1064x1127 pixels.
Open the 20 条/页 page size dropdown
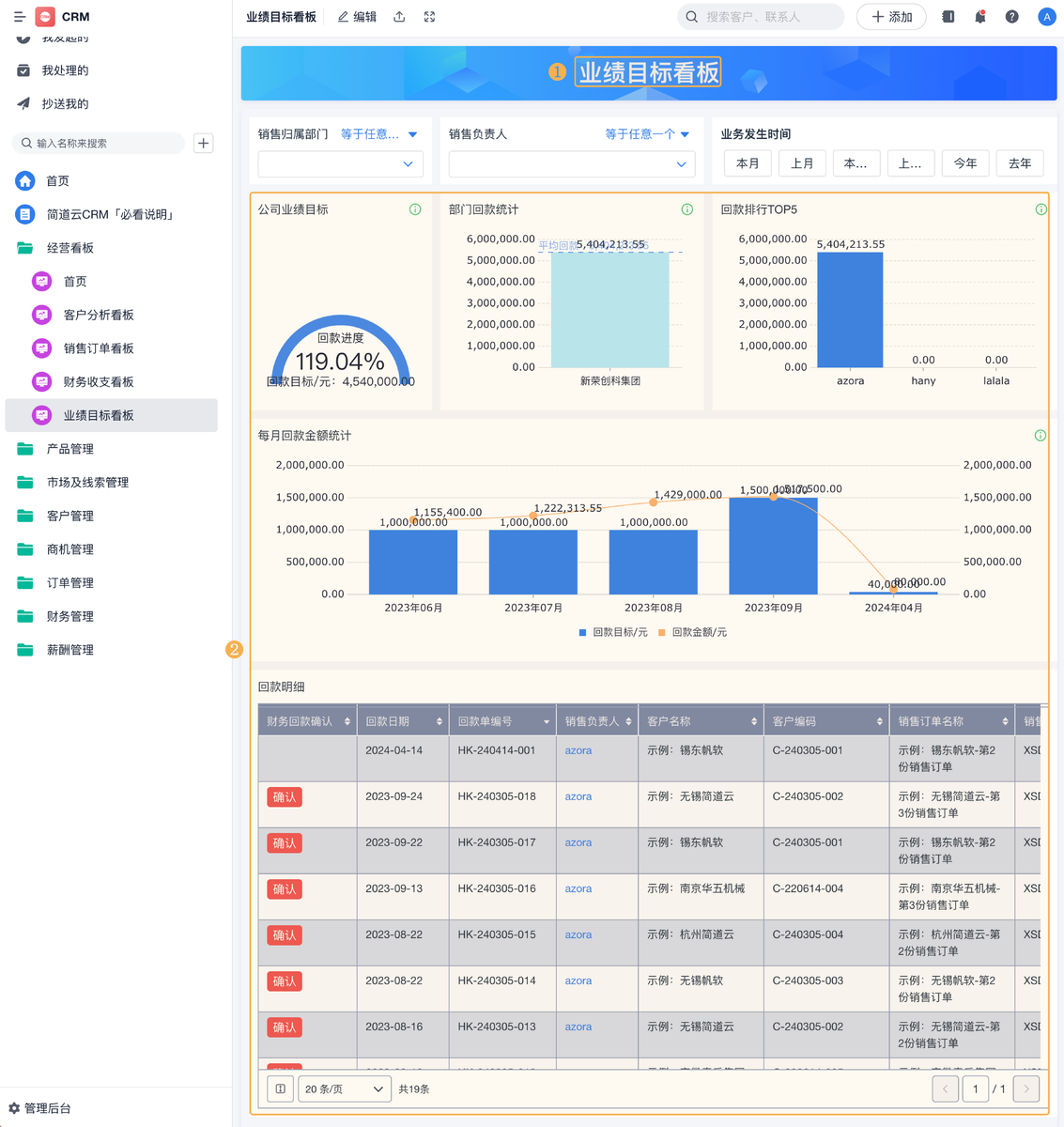click(345, 1089)
